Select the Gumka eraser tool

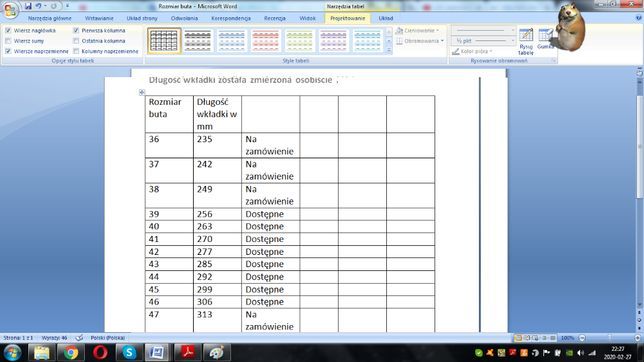545,39
